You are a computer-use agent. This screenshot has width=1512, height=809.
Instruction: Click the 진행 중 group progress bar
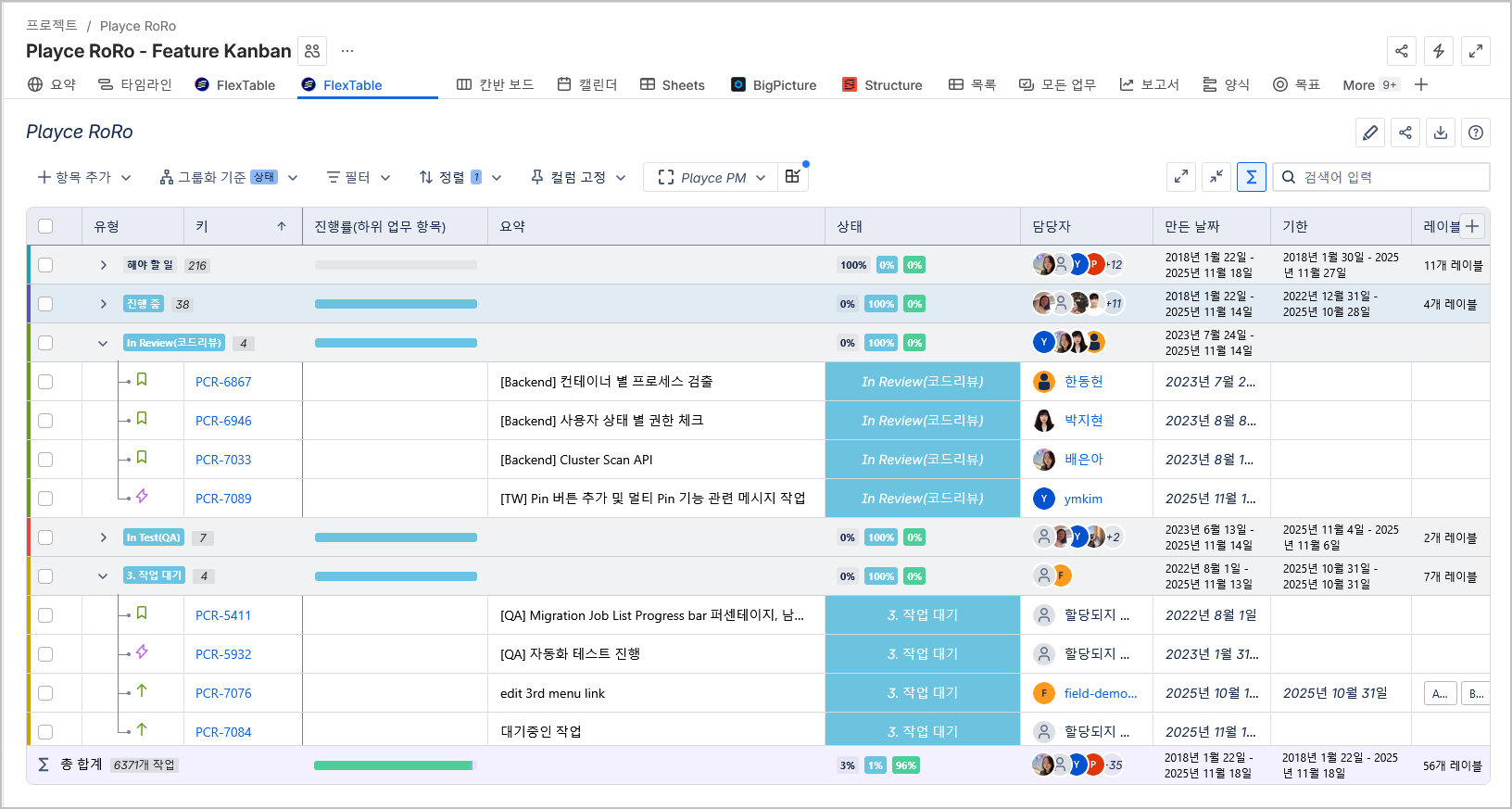pyautogui.click(x=396, y=304)
